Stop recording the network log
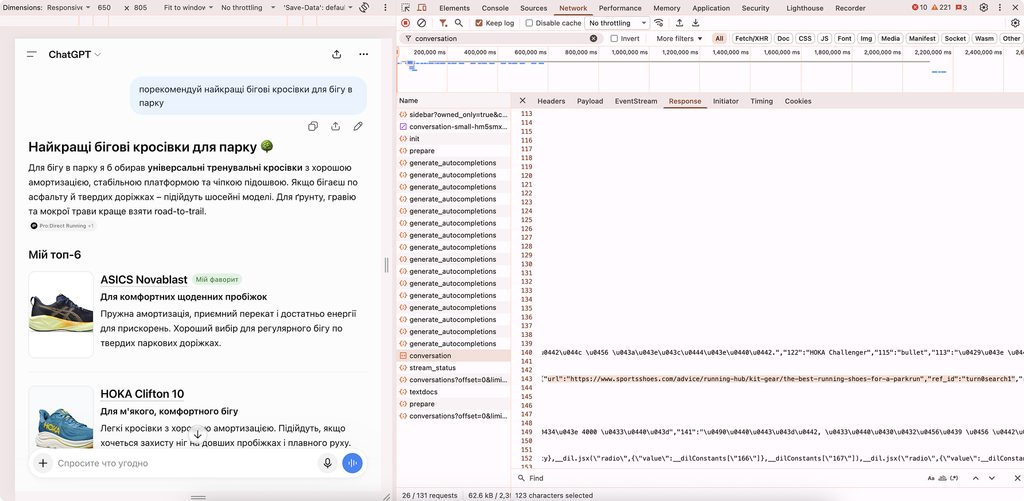This screenshot has height=501, width=1024. tap(406, 23)
